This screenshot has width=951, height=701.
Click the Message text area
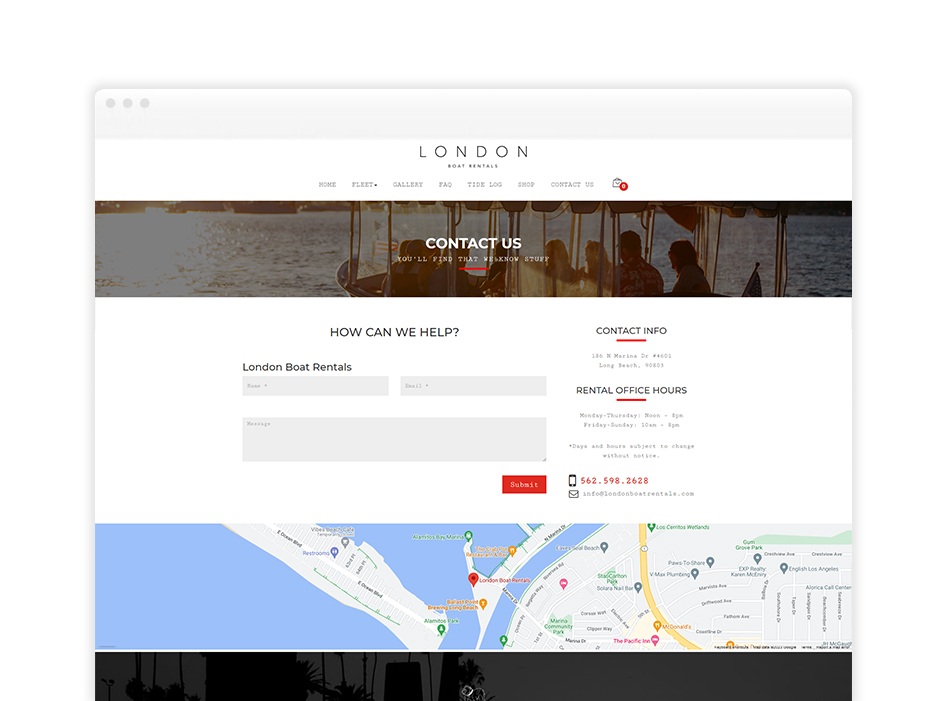point(394,440)
